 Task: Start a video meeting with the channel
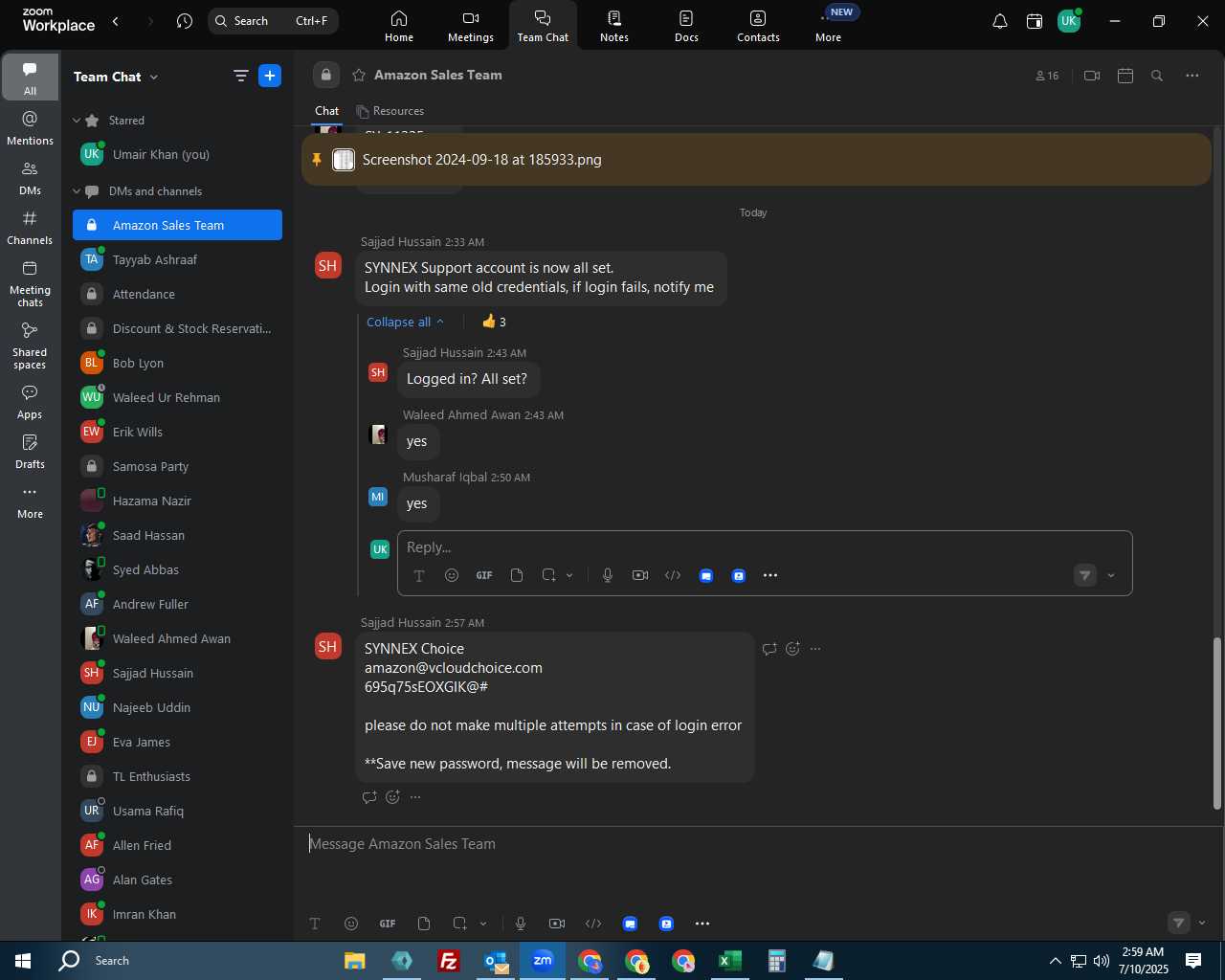1092,76
